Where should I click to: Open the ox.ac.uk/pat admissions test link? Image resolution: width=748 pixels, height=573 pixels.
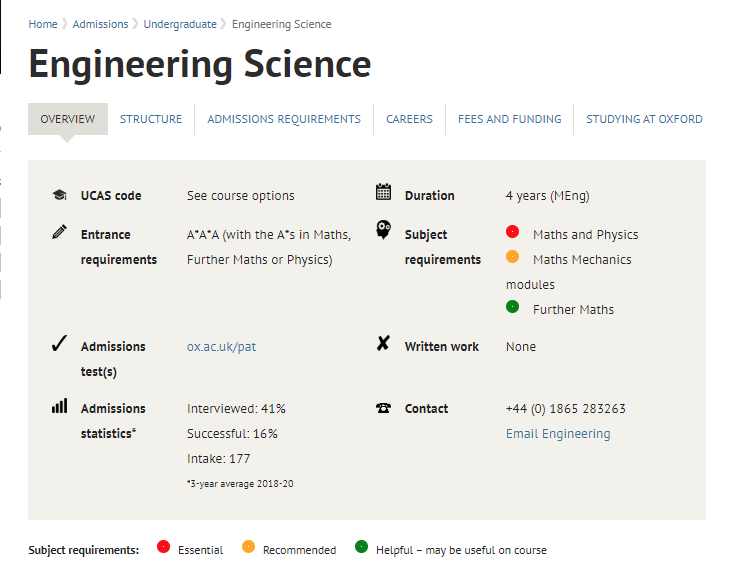point(221,346)
